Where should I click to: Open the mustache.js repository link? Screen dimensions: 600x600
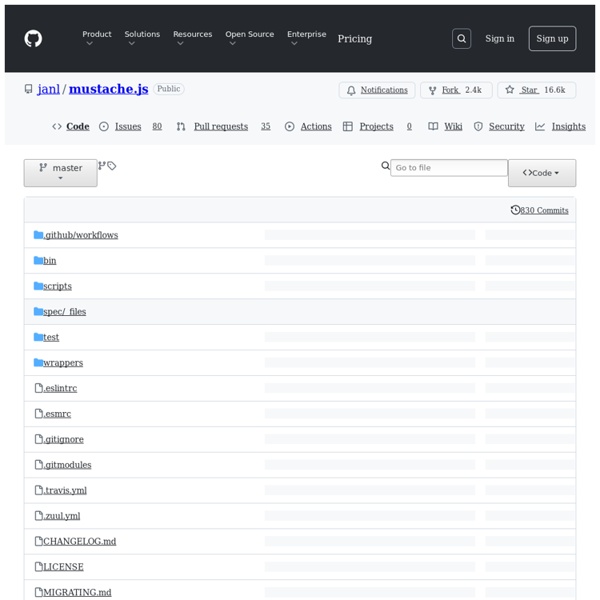point(108,89)
